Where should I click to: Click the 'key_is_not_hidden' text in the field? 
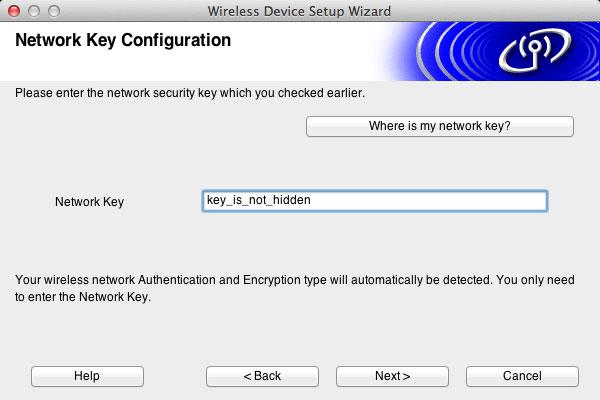pos(259,200)
